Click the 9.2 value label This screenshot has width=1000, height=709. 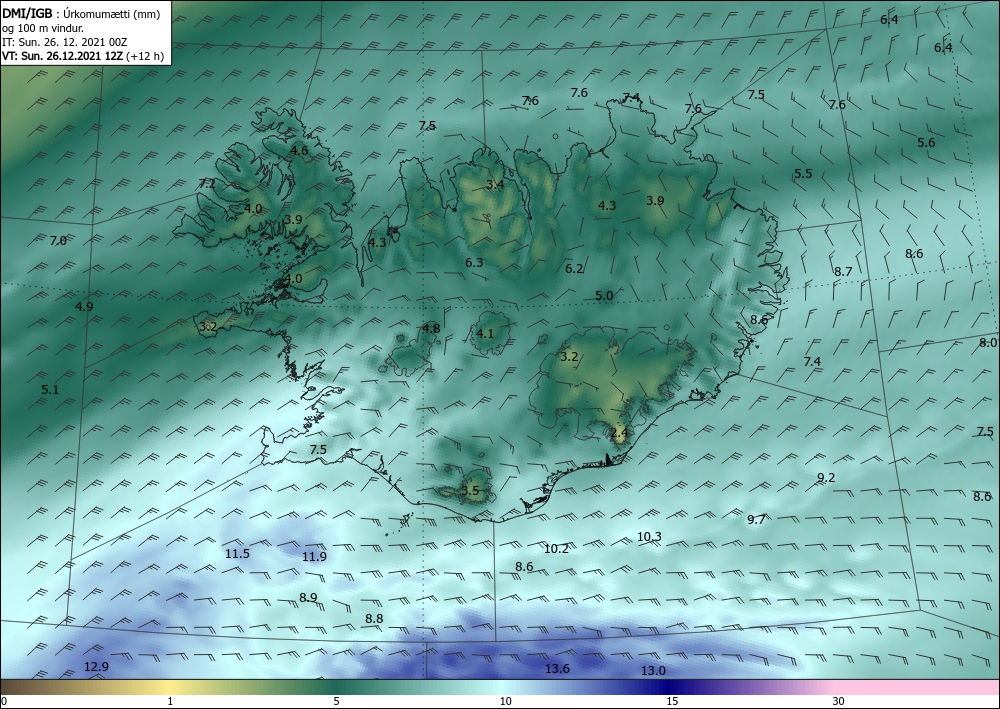click(826, 478)
